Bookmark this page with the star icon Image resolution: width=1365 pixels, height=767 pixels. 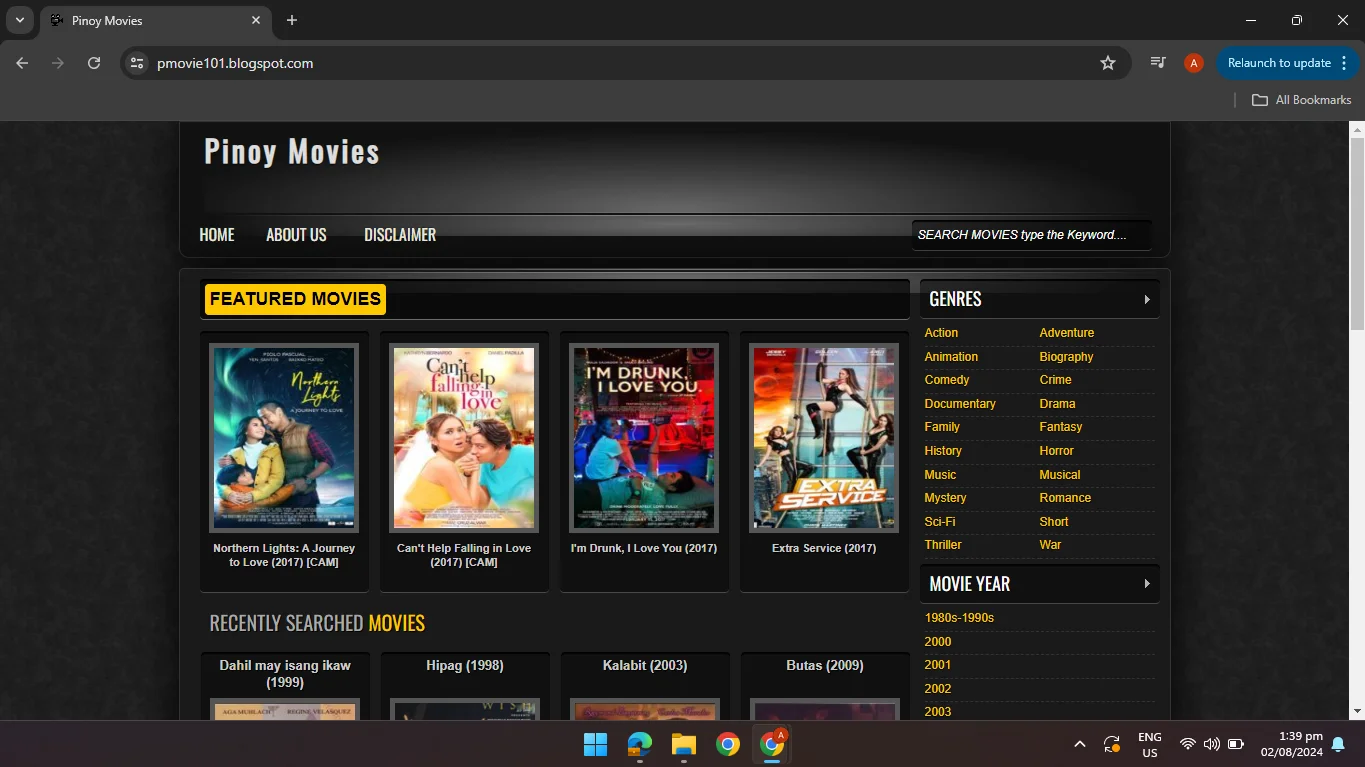1108,63
